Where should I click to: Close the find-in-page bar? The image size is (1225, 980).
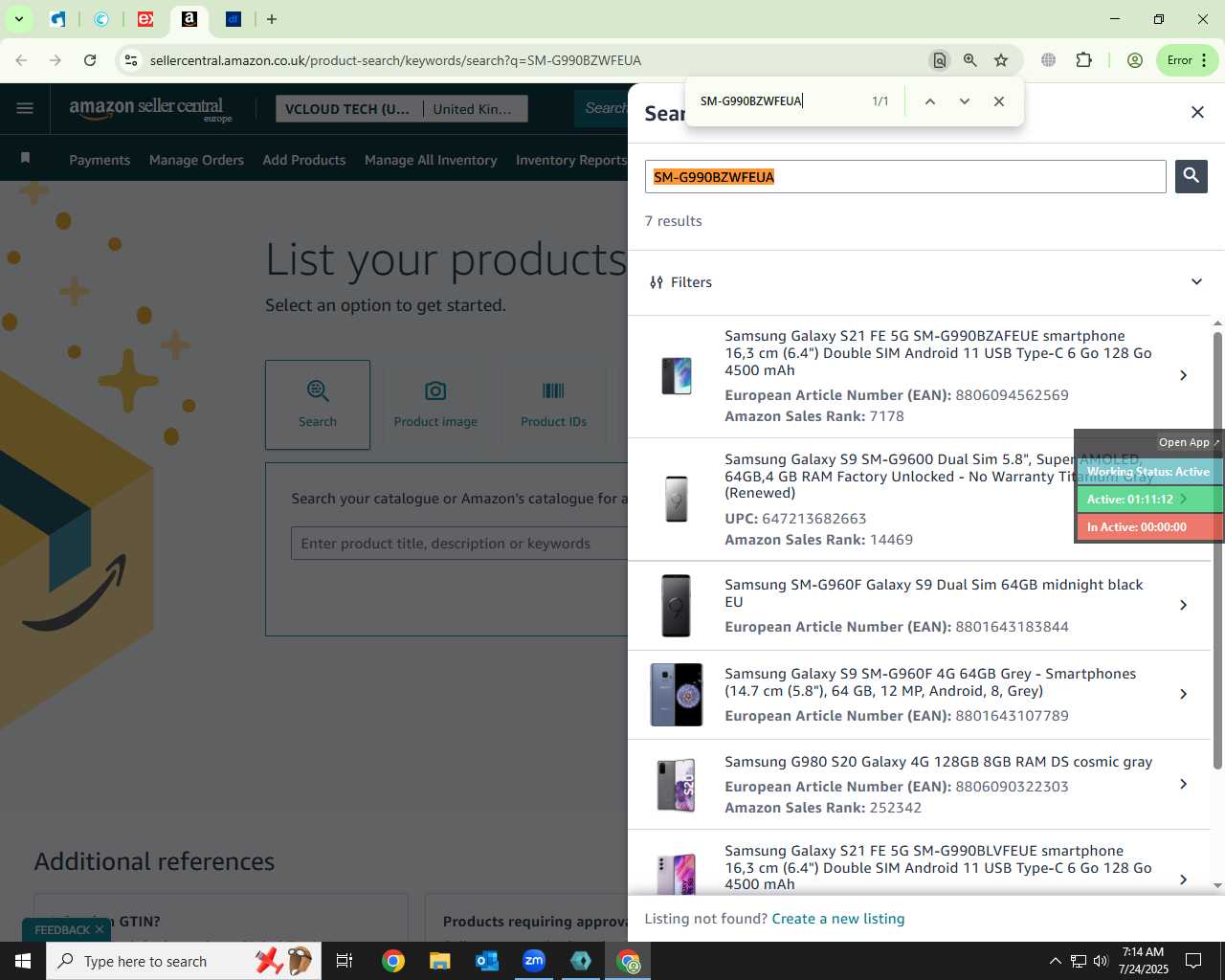tap(999, 100)
